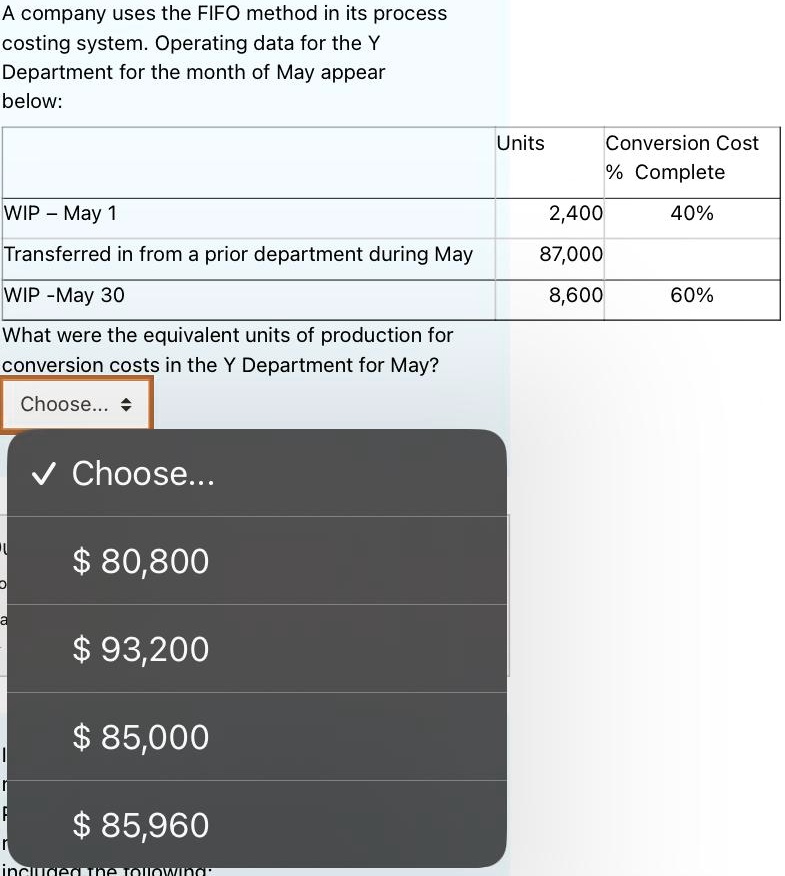This screenshot has width=785, height=876.
Task: Click the 60% complete cell
Action: click(x=692, y=295)
